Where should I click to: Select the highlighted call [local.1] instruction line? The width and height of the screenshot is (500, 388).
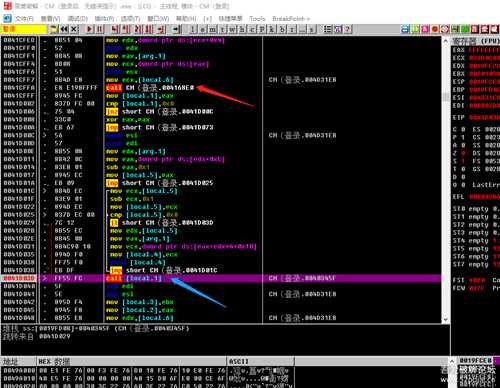tap(221, 278)
